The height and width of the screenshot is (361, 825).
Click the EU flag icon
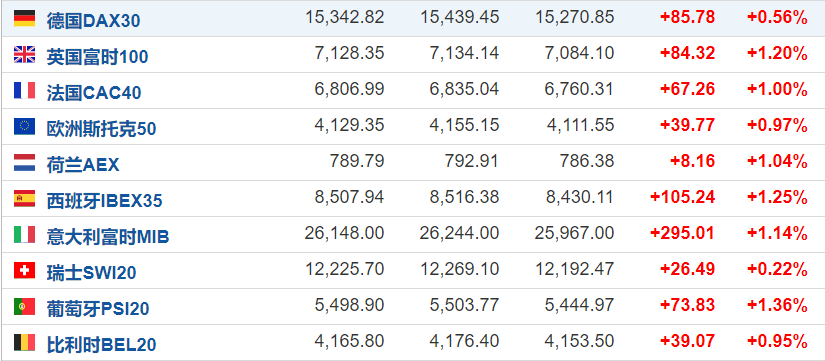click(x=24, y=126)
